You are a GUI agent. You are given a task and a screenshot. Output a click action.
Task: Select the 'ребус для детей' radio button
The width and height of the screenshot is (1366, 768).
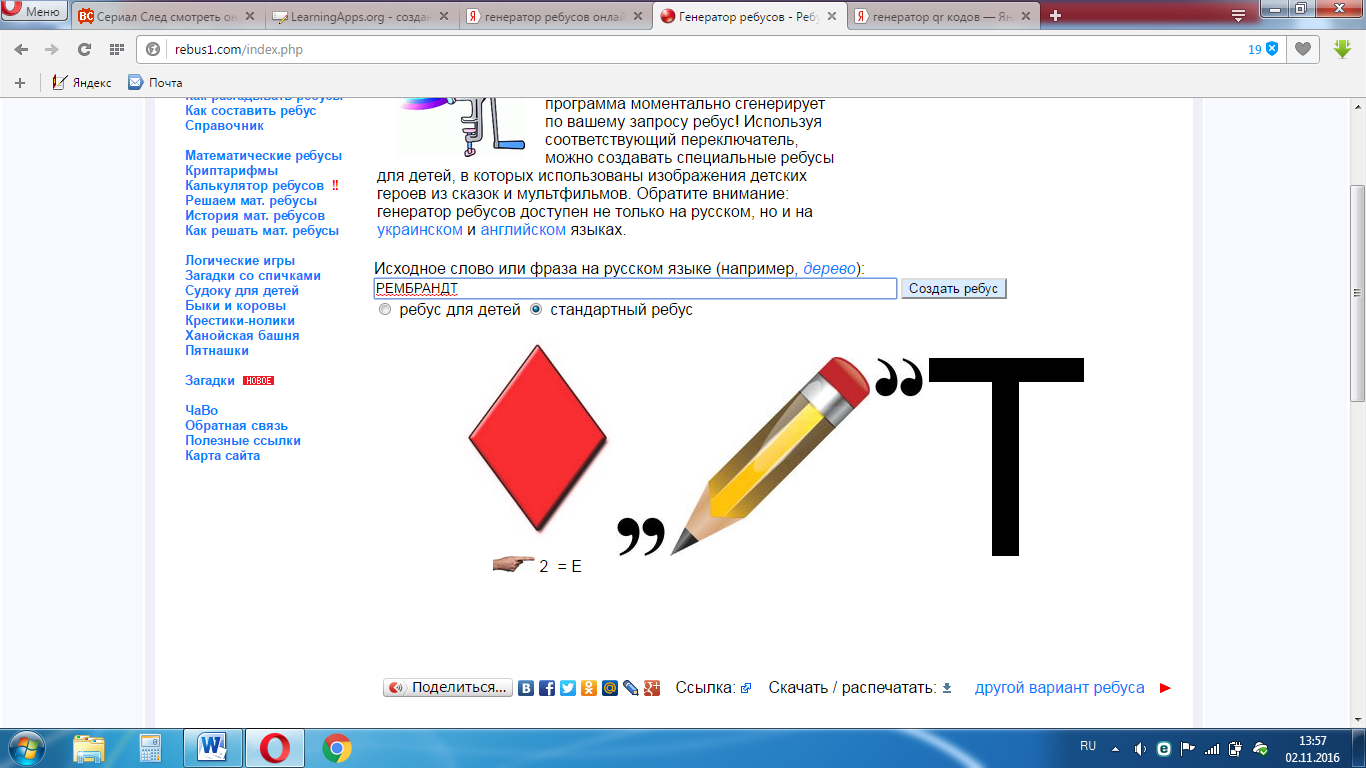(385, 310)
